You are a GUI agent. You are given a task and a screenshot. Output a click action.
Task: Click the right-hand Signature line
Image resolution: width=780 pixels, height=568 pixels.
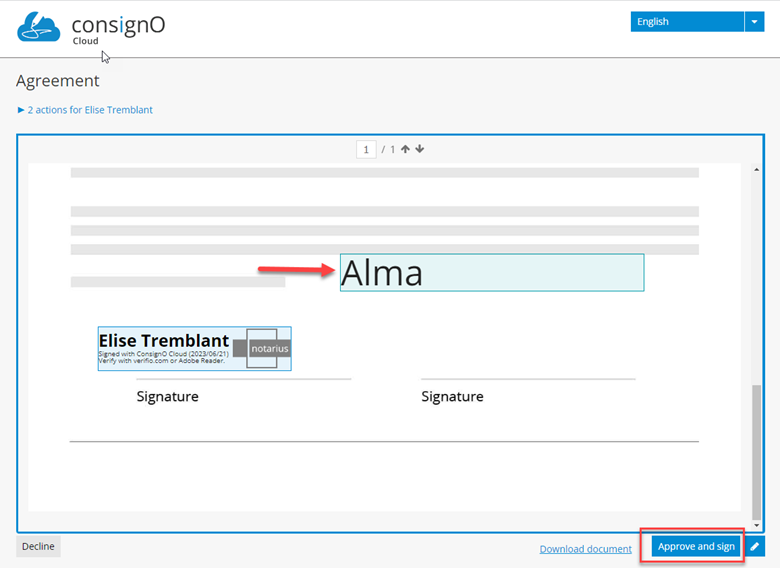528,381
